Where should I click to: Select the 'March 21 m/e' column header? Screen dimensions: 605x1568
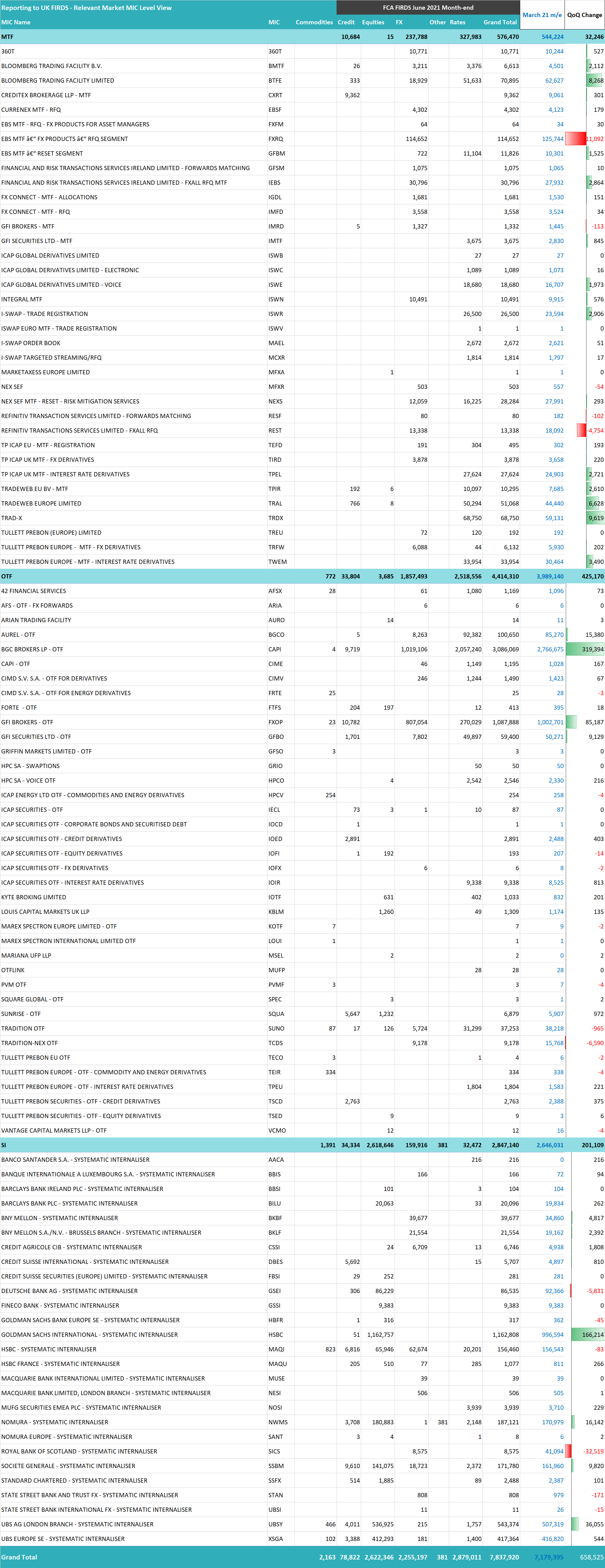tap(542, 15)
